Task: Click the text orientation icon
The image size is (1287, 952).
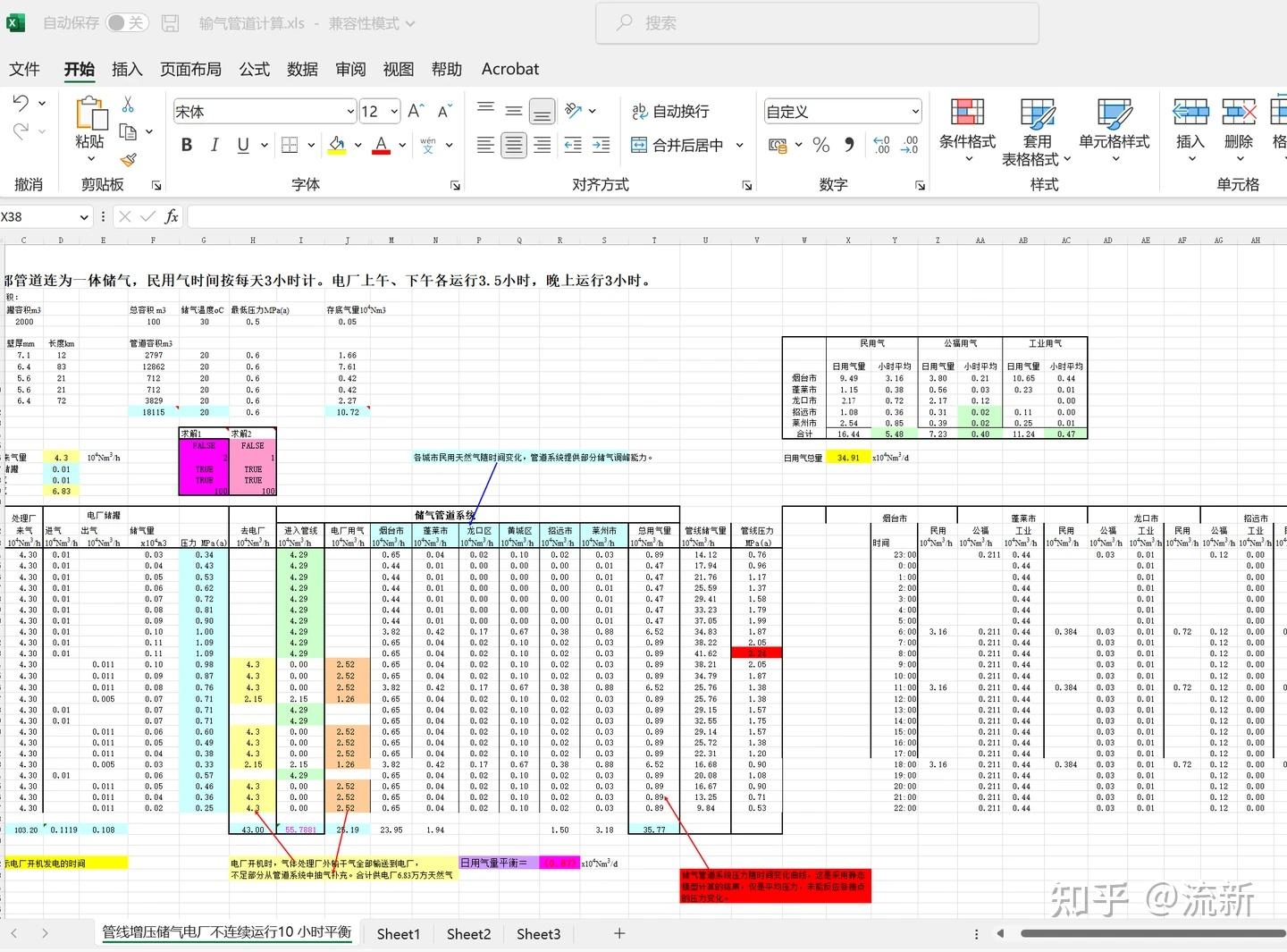Action: tap(574, 111)
